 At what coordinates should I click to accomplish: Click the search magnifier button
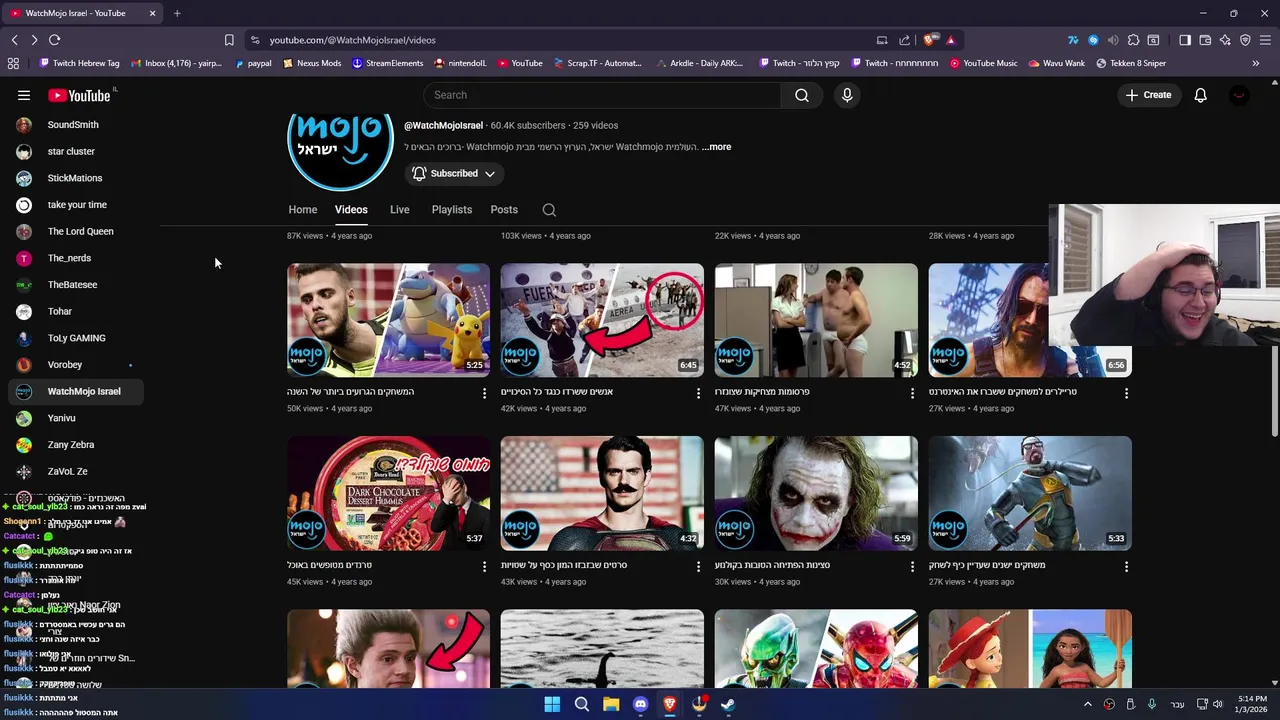(802, 95)
